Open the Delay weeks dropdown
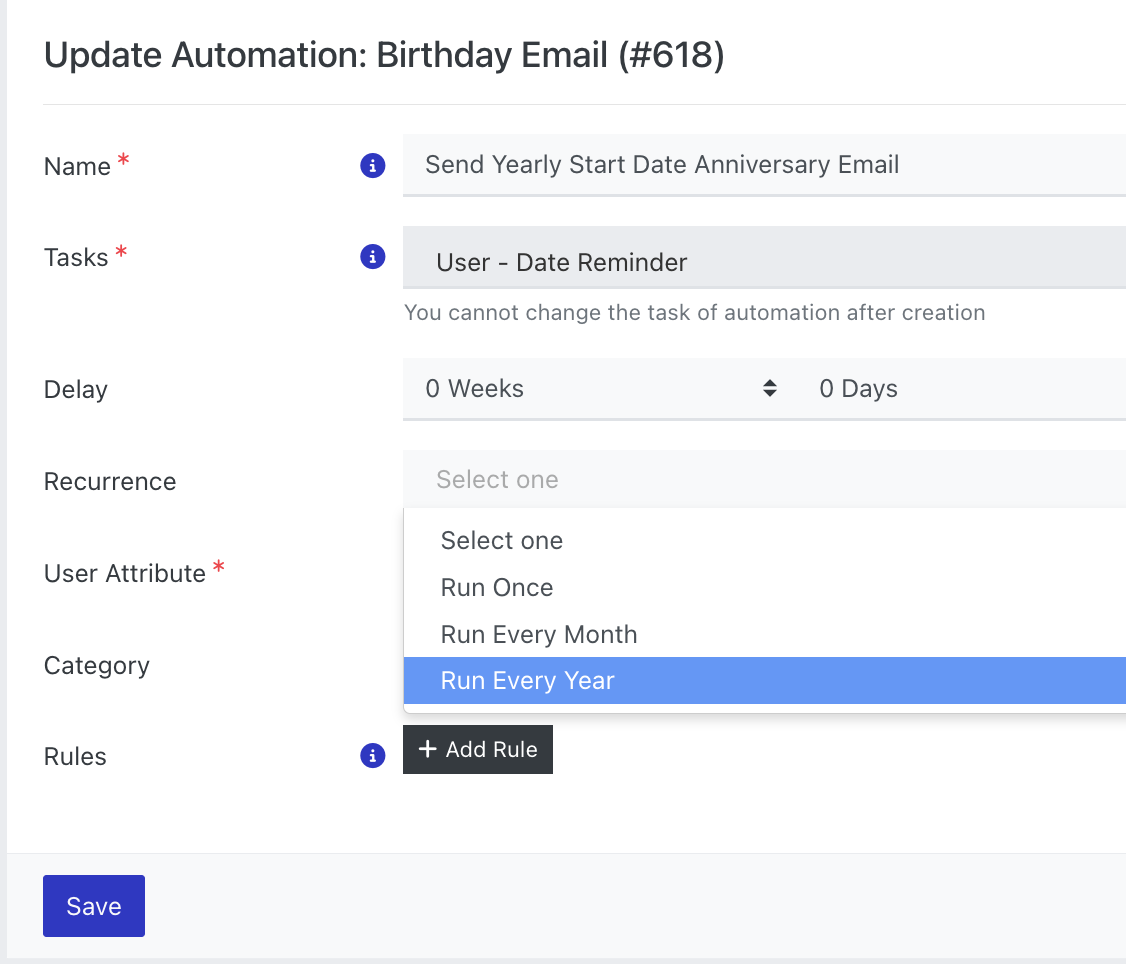This screenshot has width=1126, height=964. click(x=596, y=389)
